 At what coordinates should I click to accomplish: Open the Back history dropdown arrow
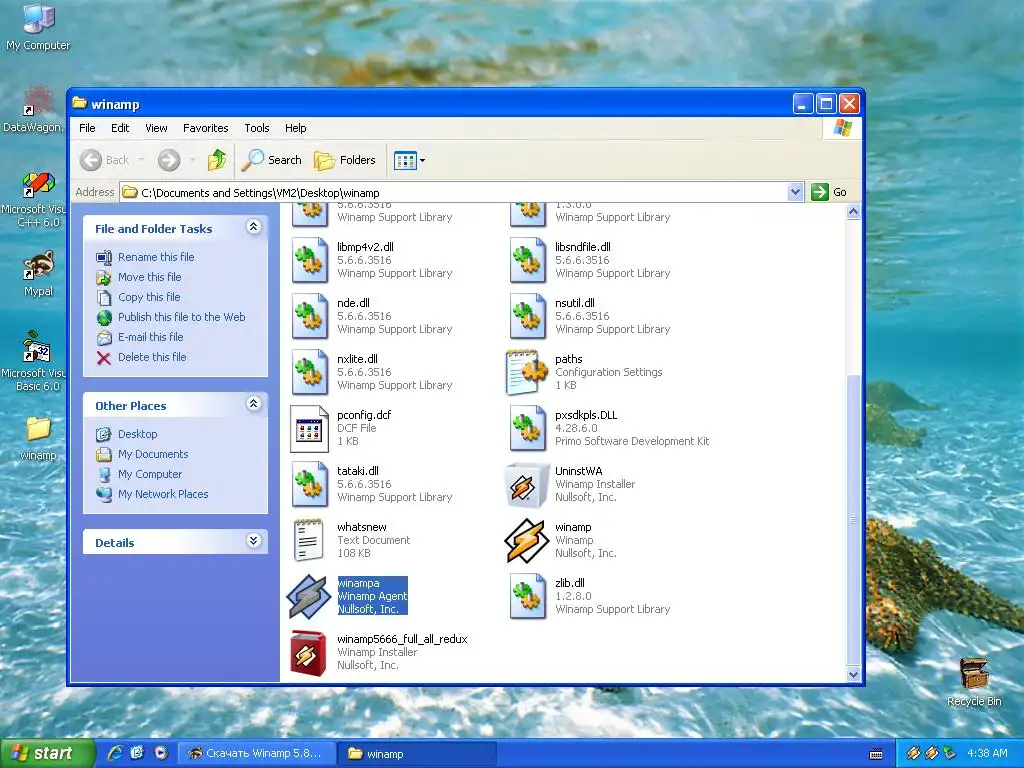pyautogui.click(x=142, y=160)
